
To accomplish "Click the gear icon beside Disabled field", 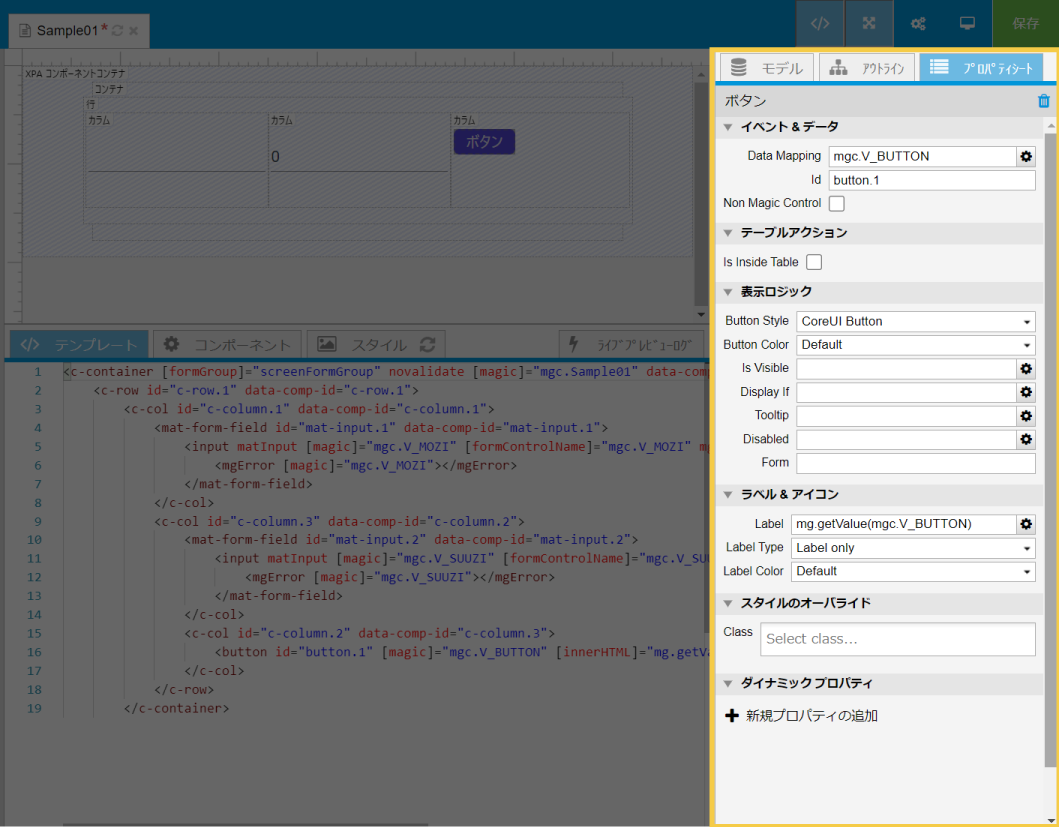I will pyautogui.click(x=1026, y=439).
